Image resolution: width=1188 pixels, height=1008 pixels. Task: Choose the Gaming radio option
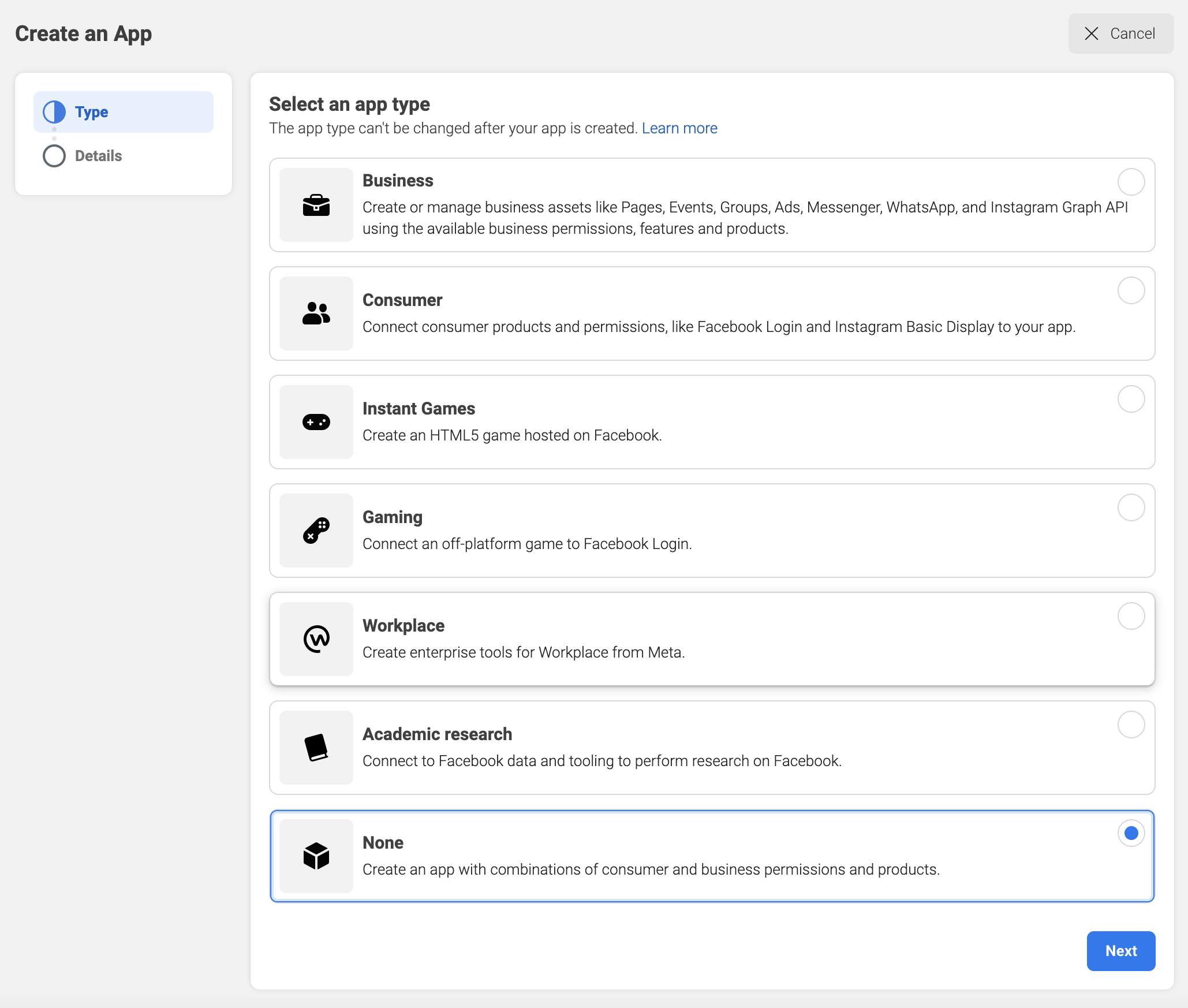1131,507
